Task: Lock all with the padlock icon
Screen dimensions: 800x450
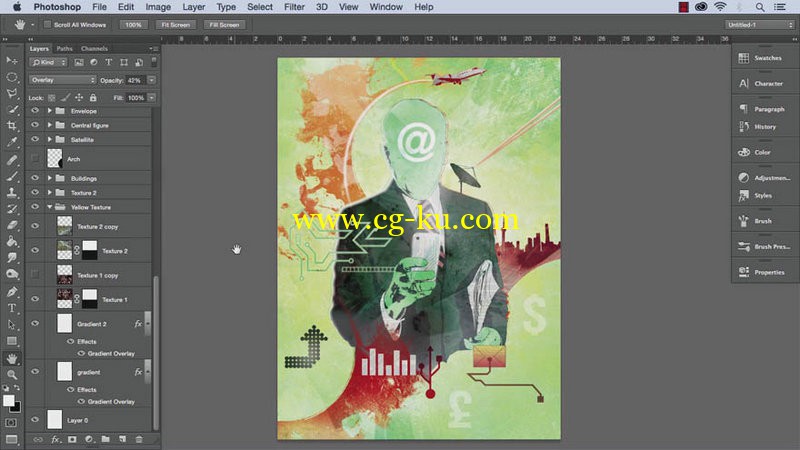Action: point(93,97)
